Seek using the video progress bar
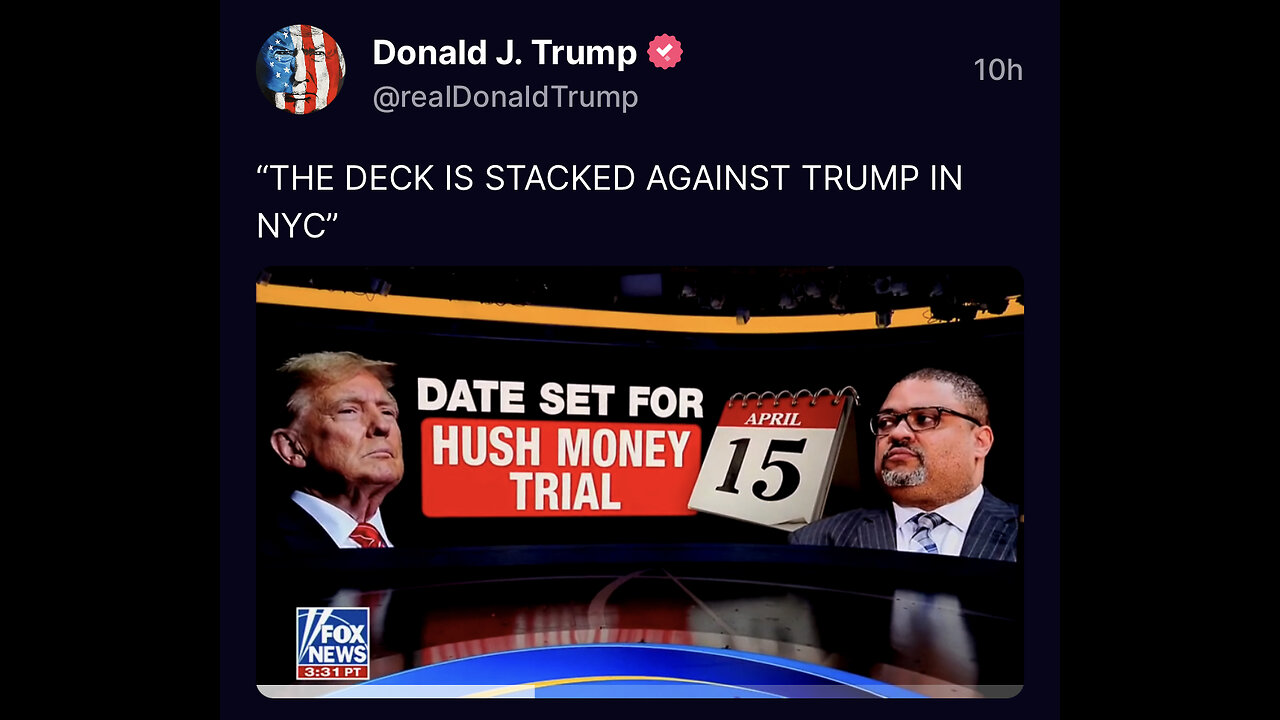This screenshot has height=720, width=1280. (x=640, y=691)
